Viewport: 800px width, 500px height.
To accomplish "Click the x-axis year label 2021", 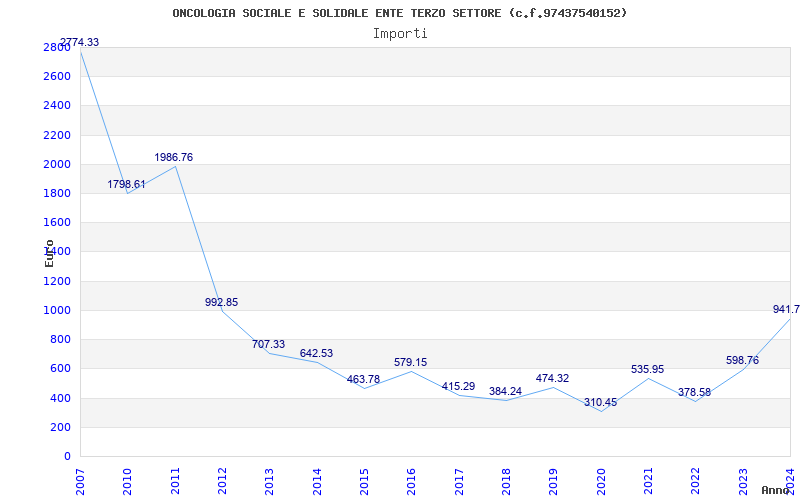I will (648, 482).
